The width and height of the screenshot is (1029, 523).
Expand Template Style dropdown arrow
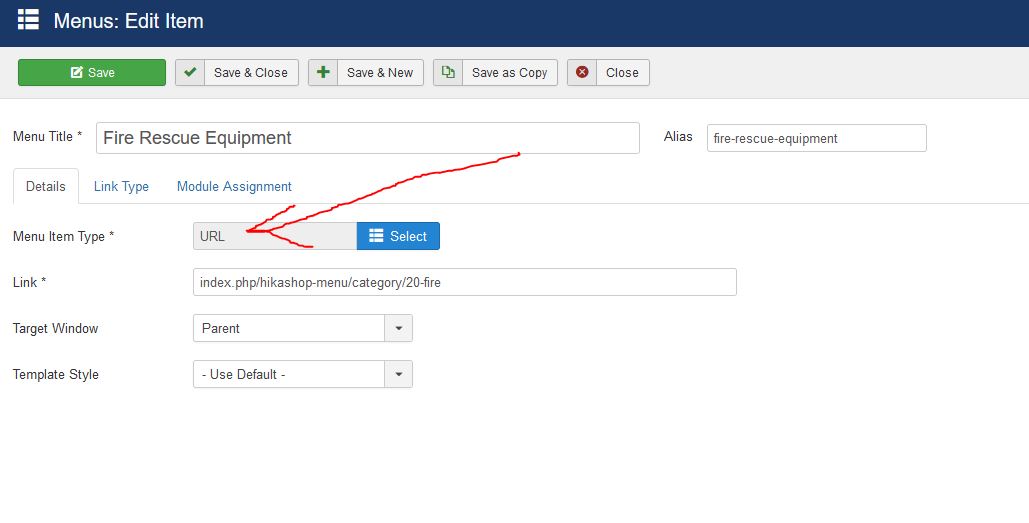coord(398,374)
